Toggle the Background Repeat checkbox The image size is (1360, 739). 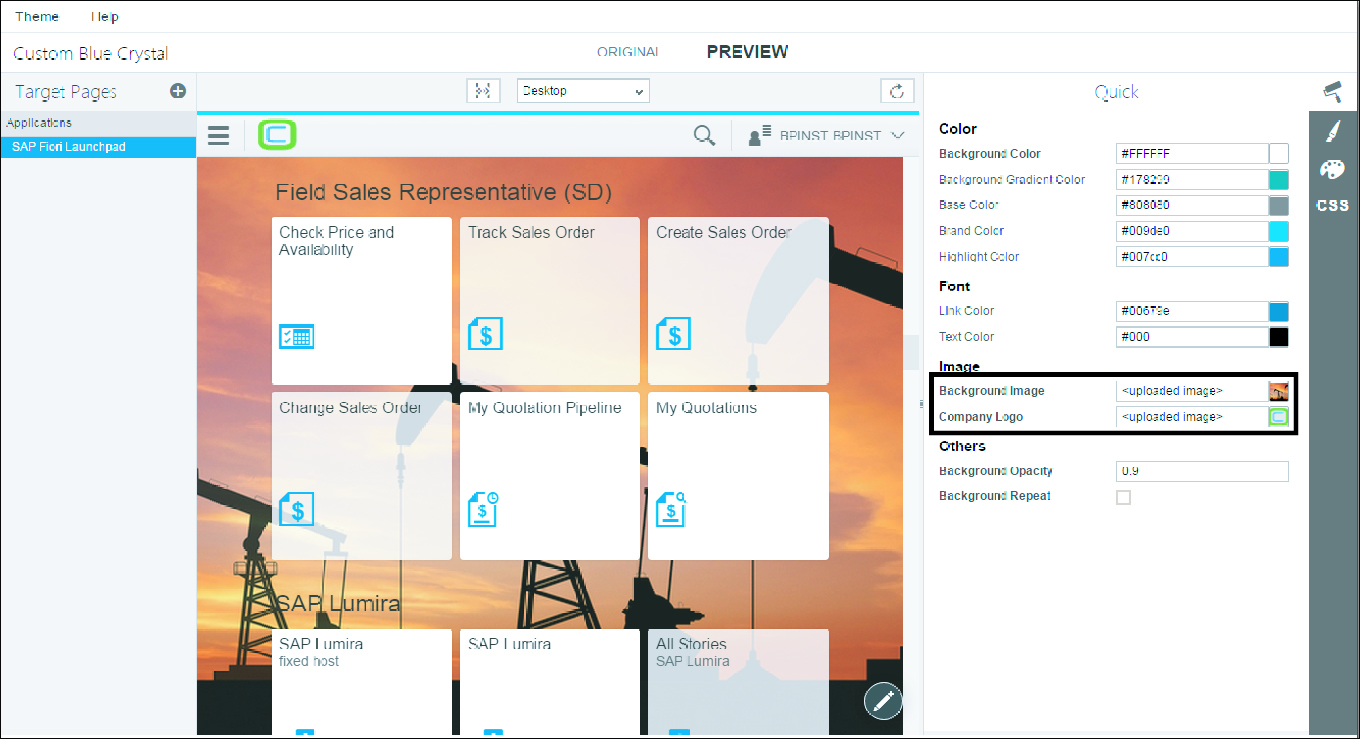pos(1123,497)
